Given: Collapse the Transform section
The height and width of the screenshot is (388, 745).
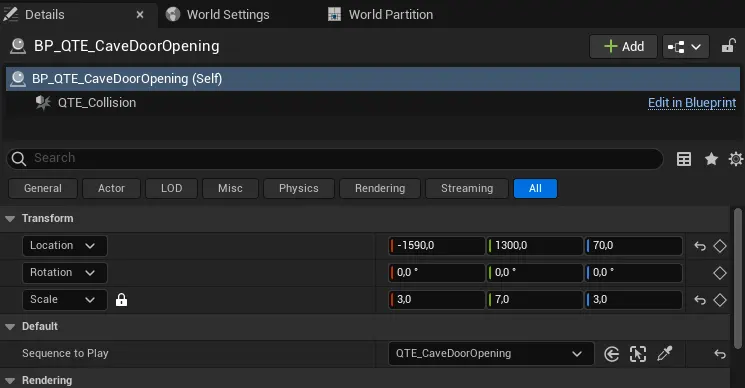Looking at the screenshot, I should coord(10,219).
